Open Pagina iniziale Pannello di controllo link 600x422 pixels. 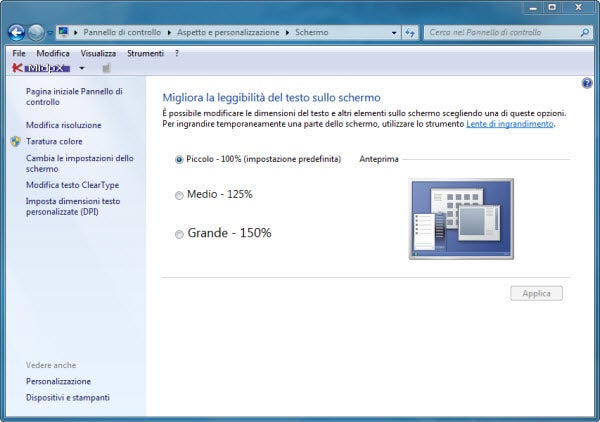tap(74, 97)
